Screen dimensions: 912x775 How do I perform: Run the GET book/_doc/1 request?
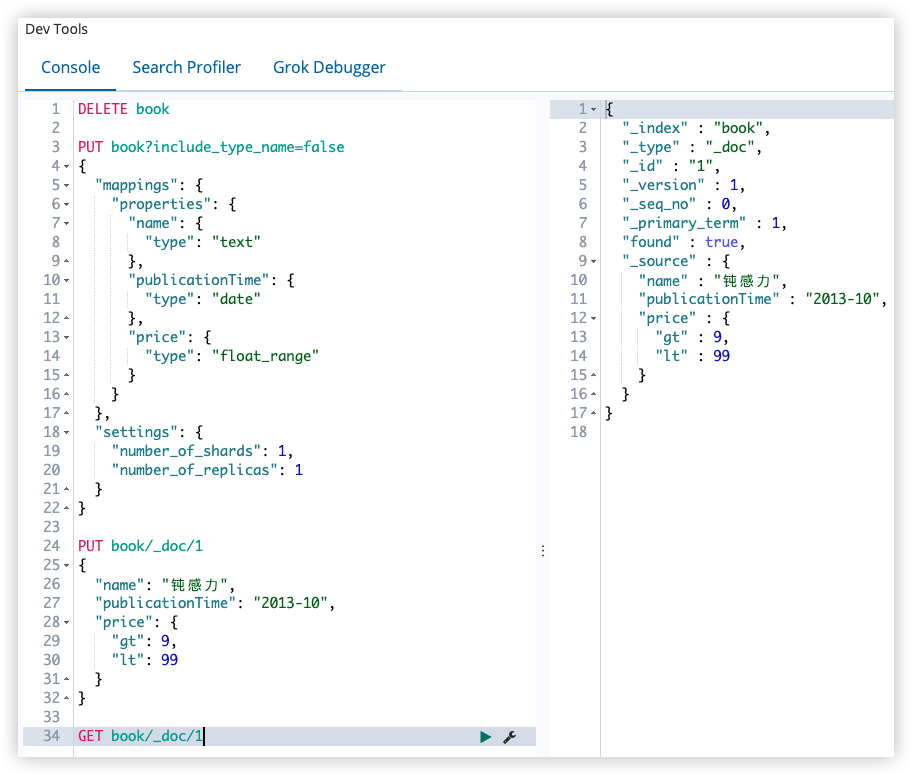coord(485,737)
